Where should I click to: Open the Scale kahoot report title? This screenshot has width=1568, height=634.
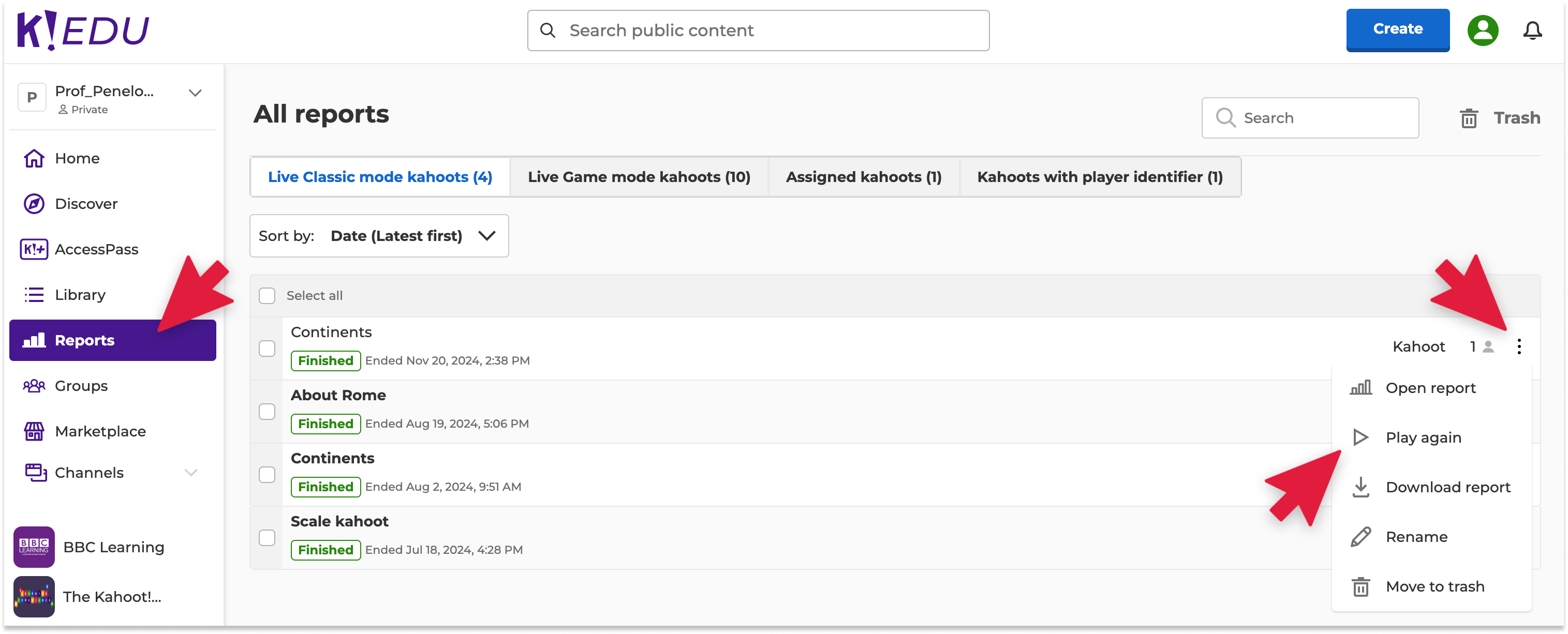coord(339,521)
